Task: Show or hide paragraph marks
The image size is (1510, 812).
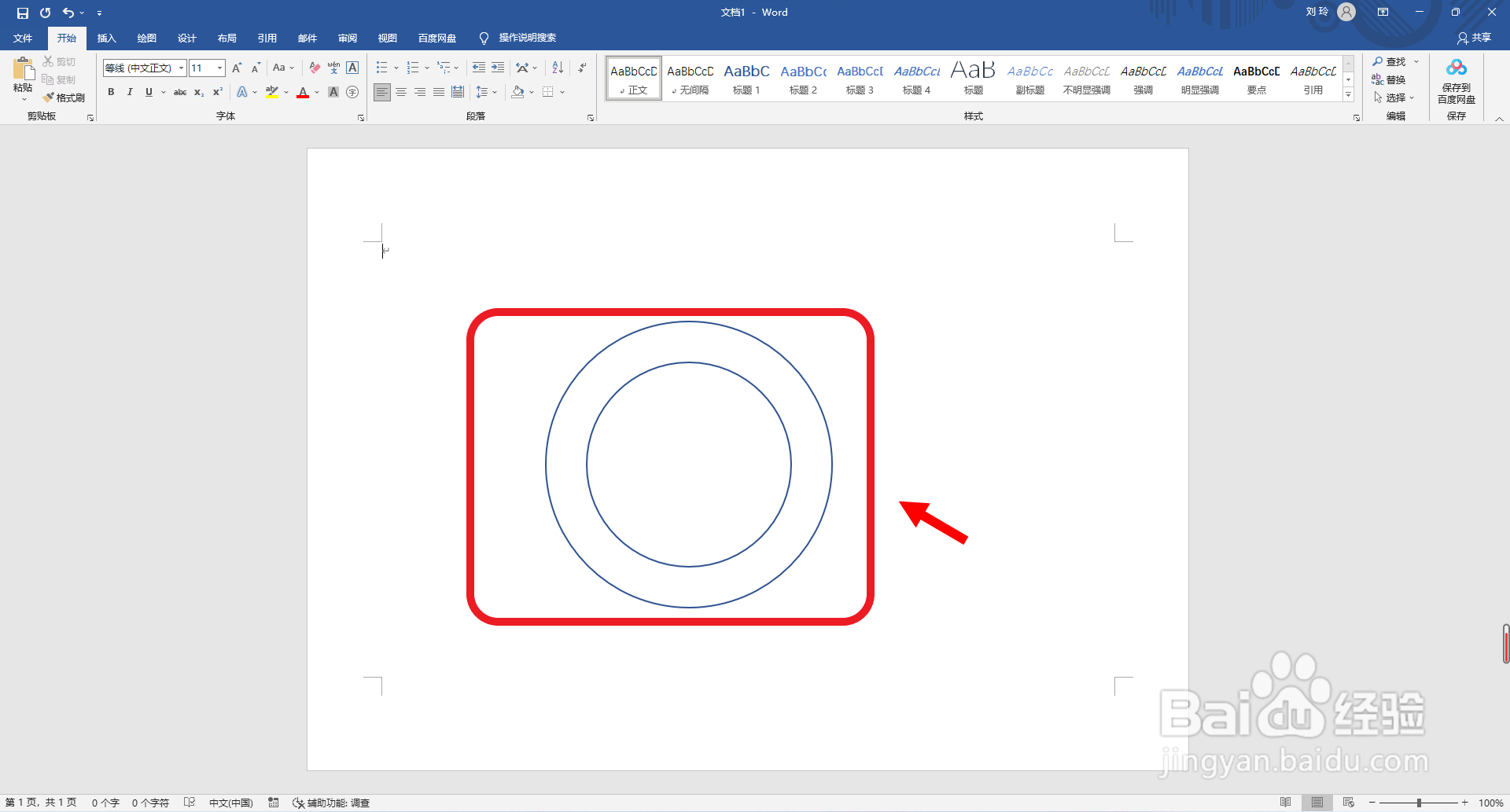Action: [x=582, y=68]
